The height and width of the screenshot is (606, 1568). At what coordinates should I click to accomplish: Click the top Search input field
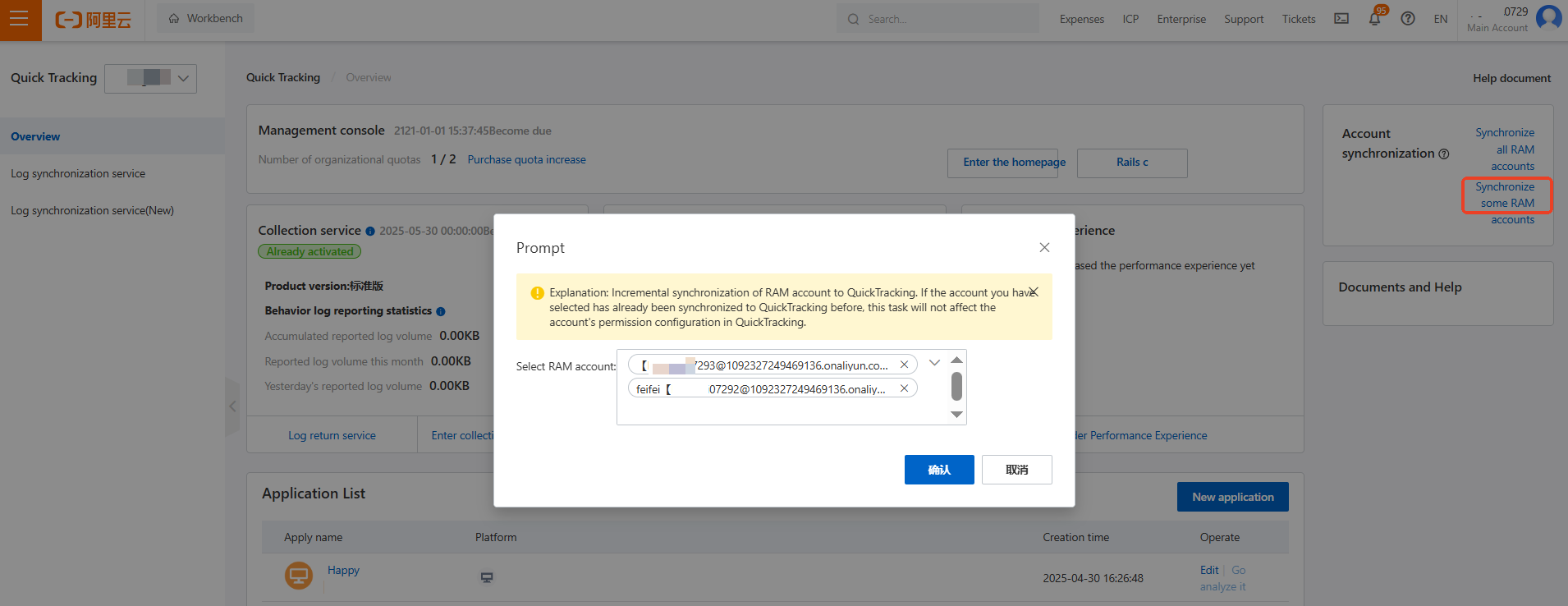pos(944,19)
